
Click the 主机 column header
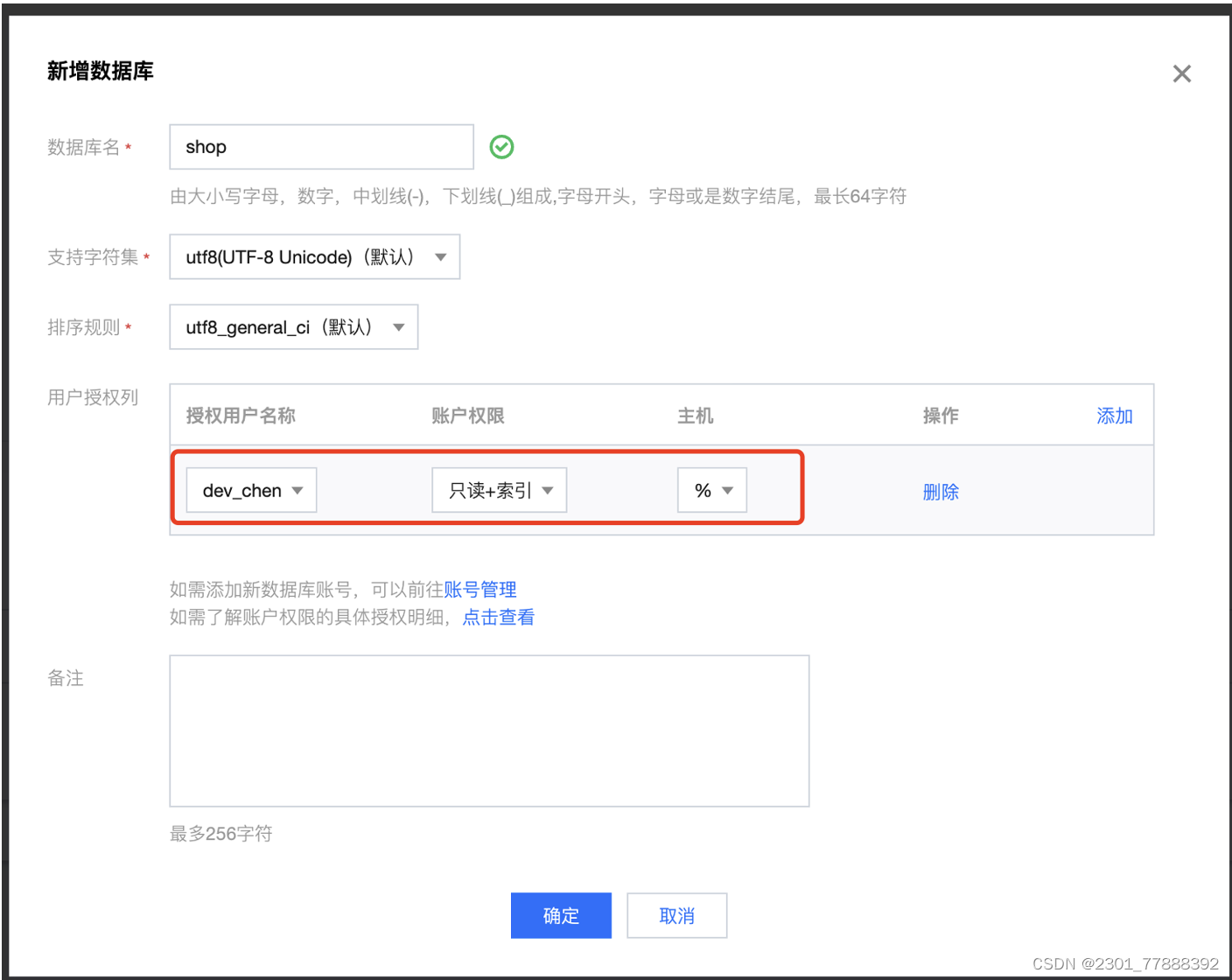point(696,416)
